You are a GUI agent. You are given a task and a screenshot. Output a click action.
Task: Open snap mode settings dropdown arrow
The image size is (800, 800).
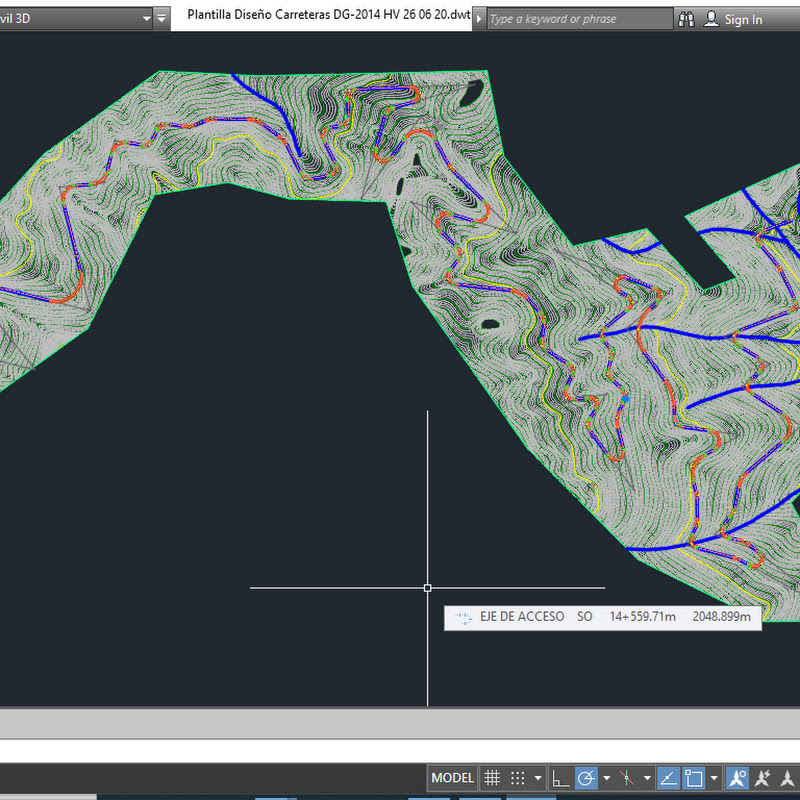pyautogui.click(x=538, y=778)
